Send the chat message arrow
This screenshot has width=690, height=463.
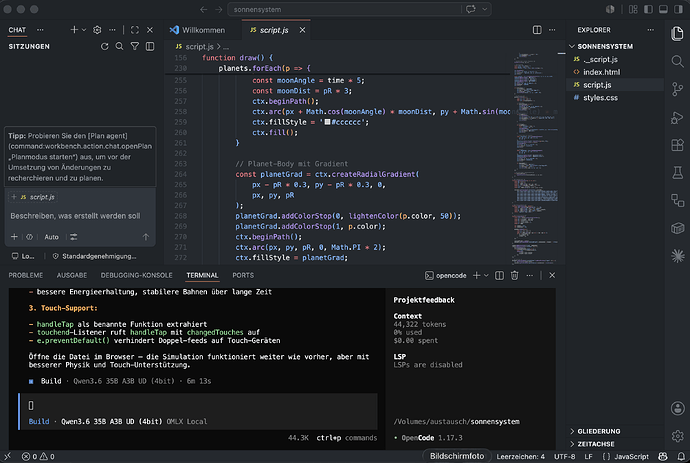pyautogui.click(x=146, y=237)
